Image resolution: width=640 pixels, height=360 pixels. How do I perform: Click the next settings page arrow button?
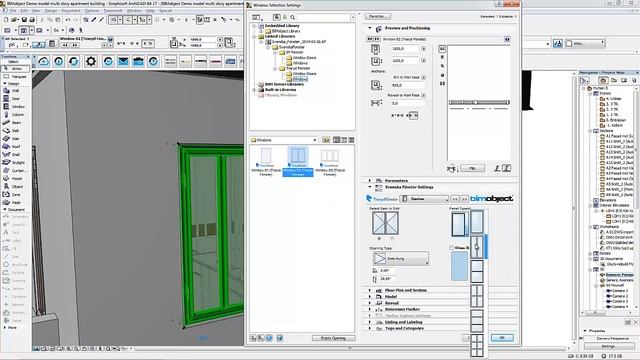[464, 199]
